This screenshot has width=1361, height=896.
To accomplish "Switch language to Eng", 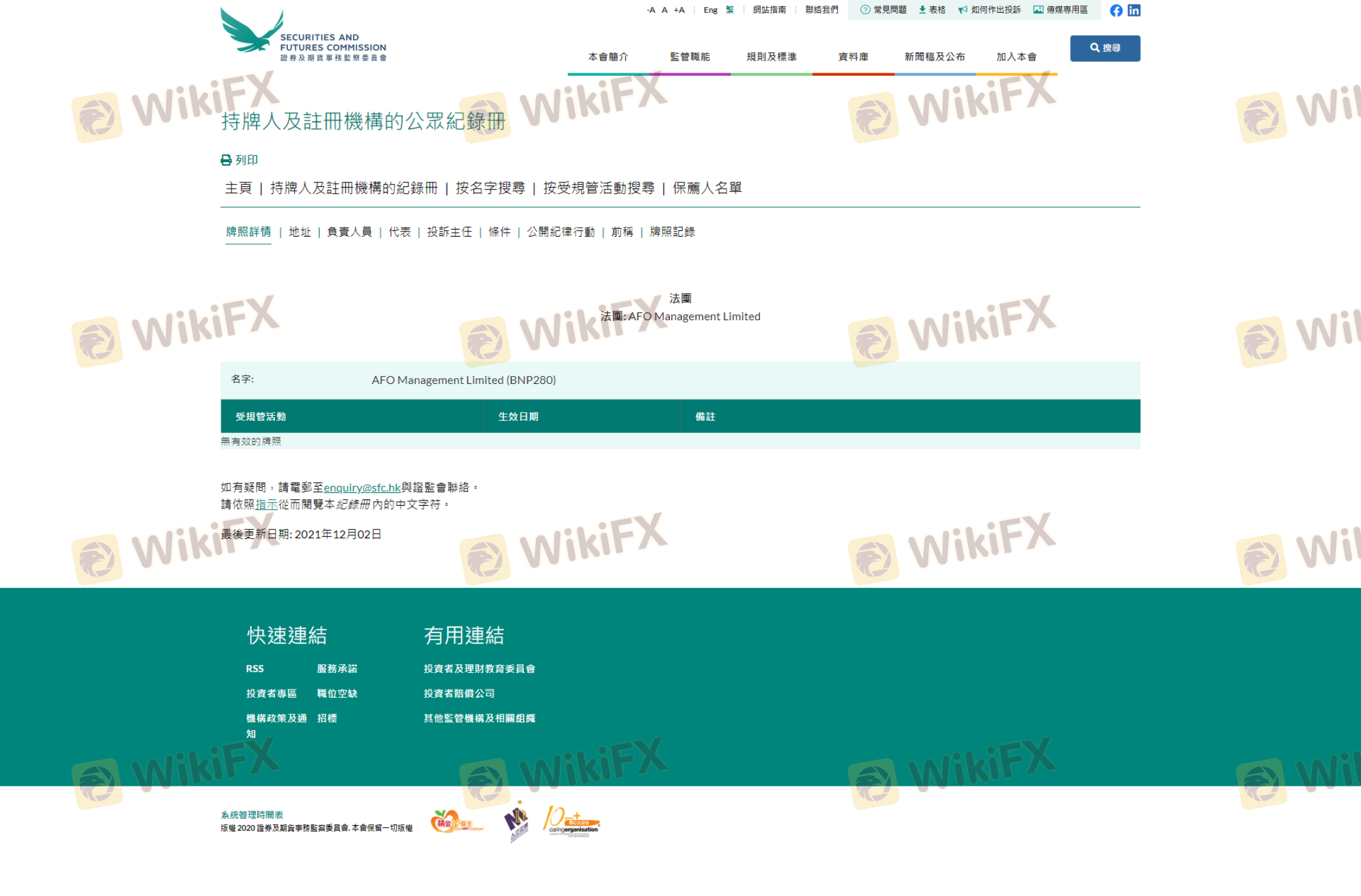I will pyautogui.click(x=710, y=10).
